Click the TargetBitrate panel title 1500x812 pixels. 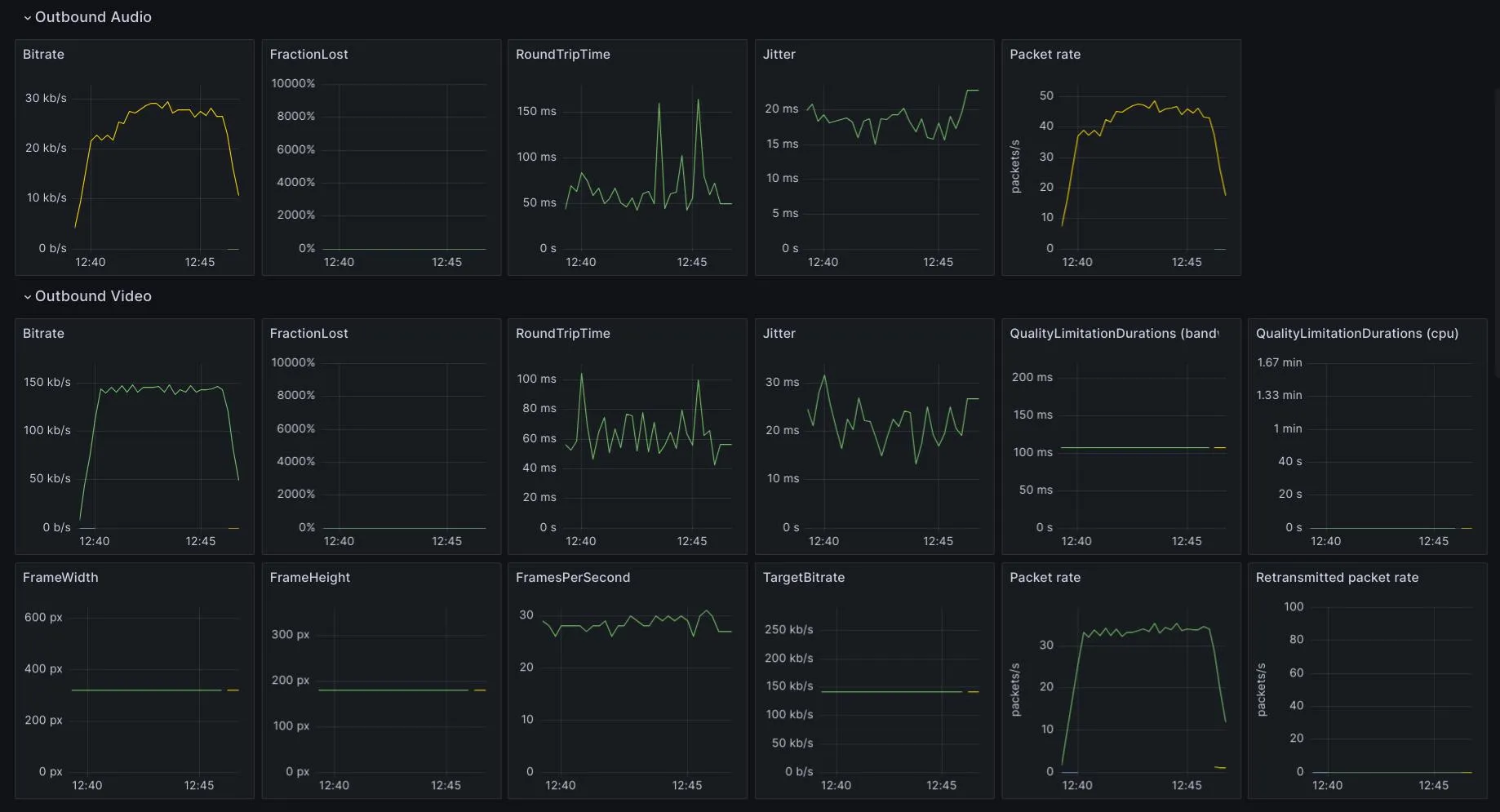(x=803, y=578)
